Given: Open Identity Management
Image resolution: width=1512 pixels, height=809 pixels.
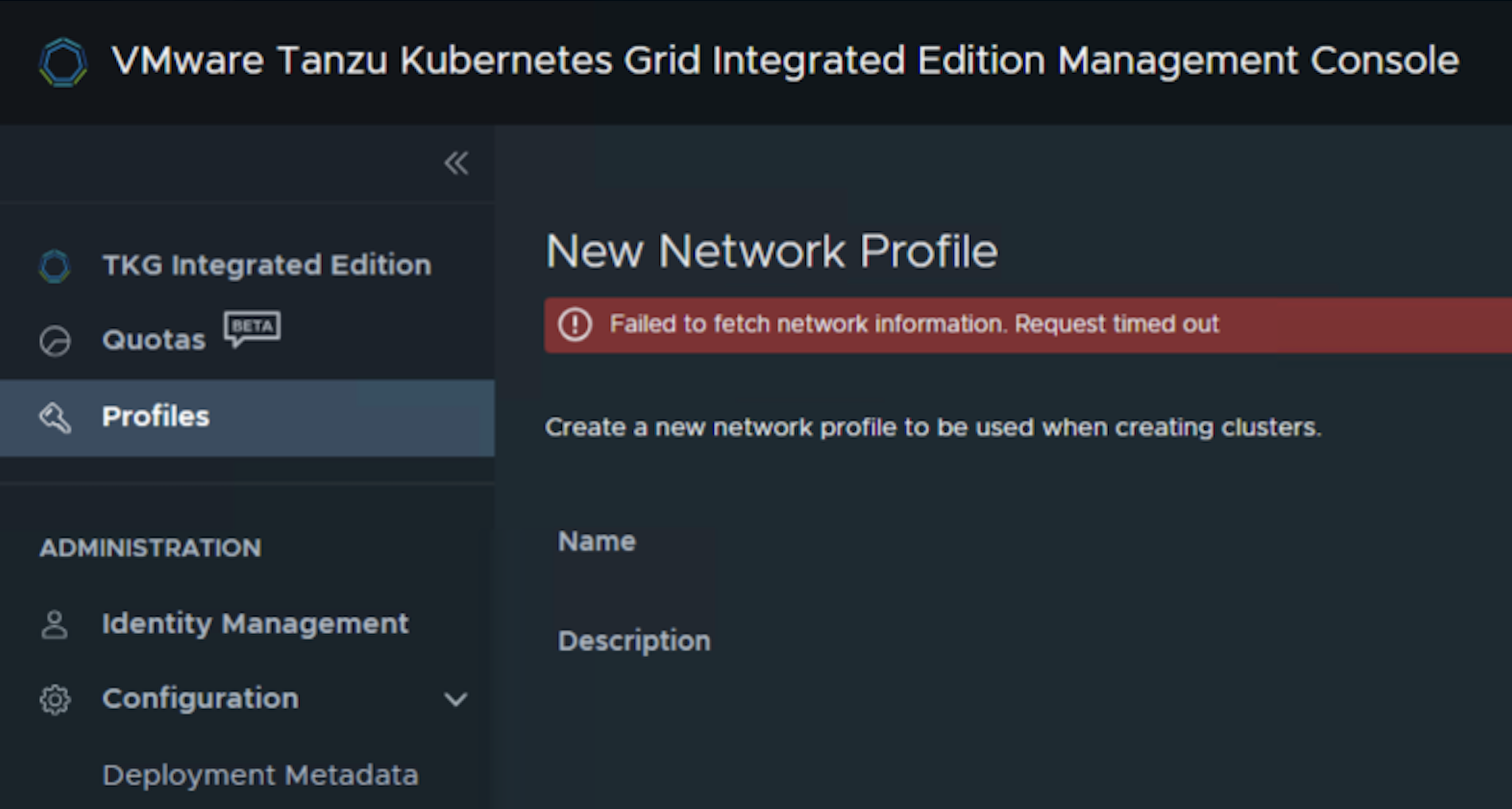Looking at the screenshot, I should pyautogui.click(x=255, y=624).
